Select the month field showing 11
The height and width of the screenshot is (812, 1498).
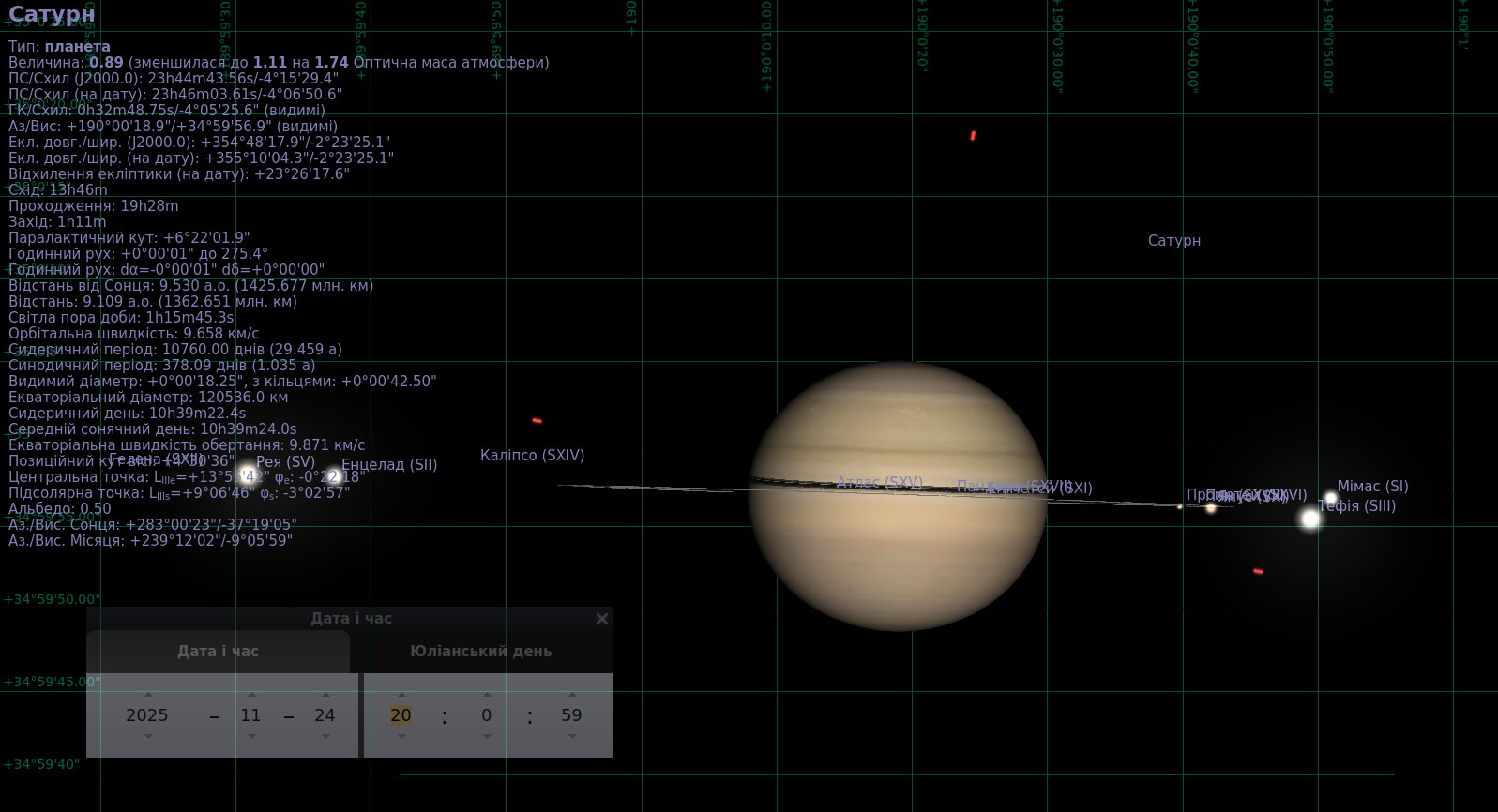click(x=250, y=715)
